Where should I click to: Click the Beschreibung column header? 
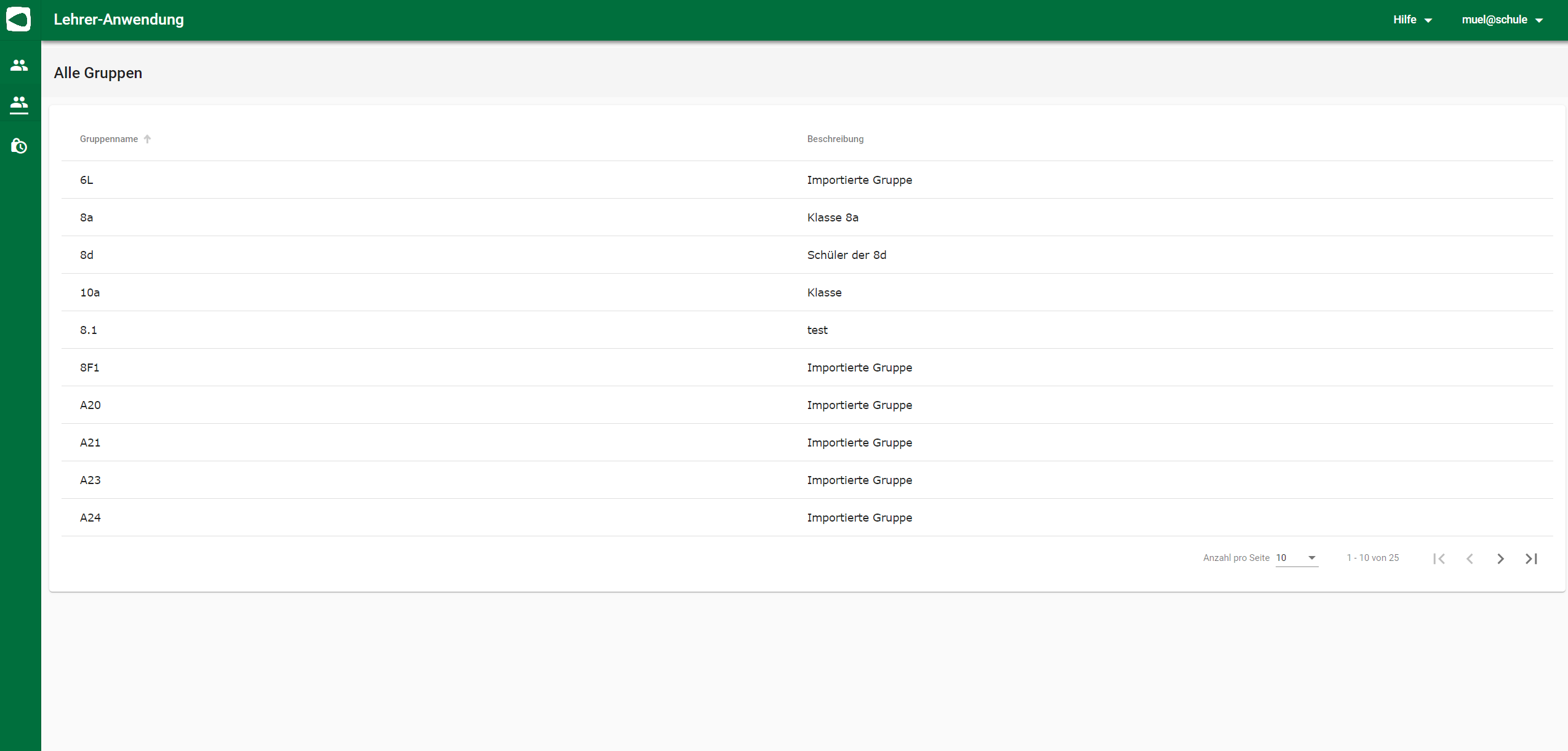(835, 139)
